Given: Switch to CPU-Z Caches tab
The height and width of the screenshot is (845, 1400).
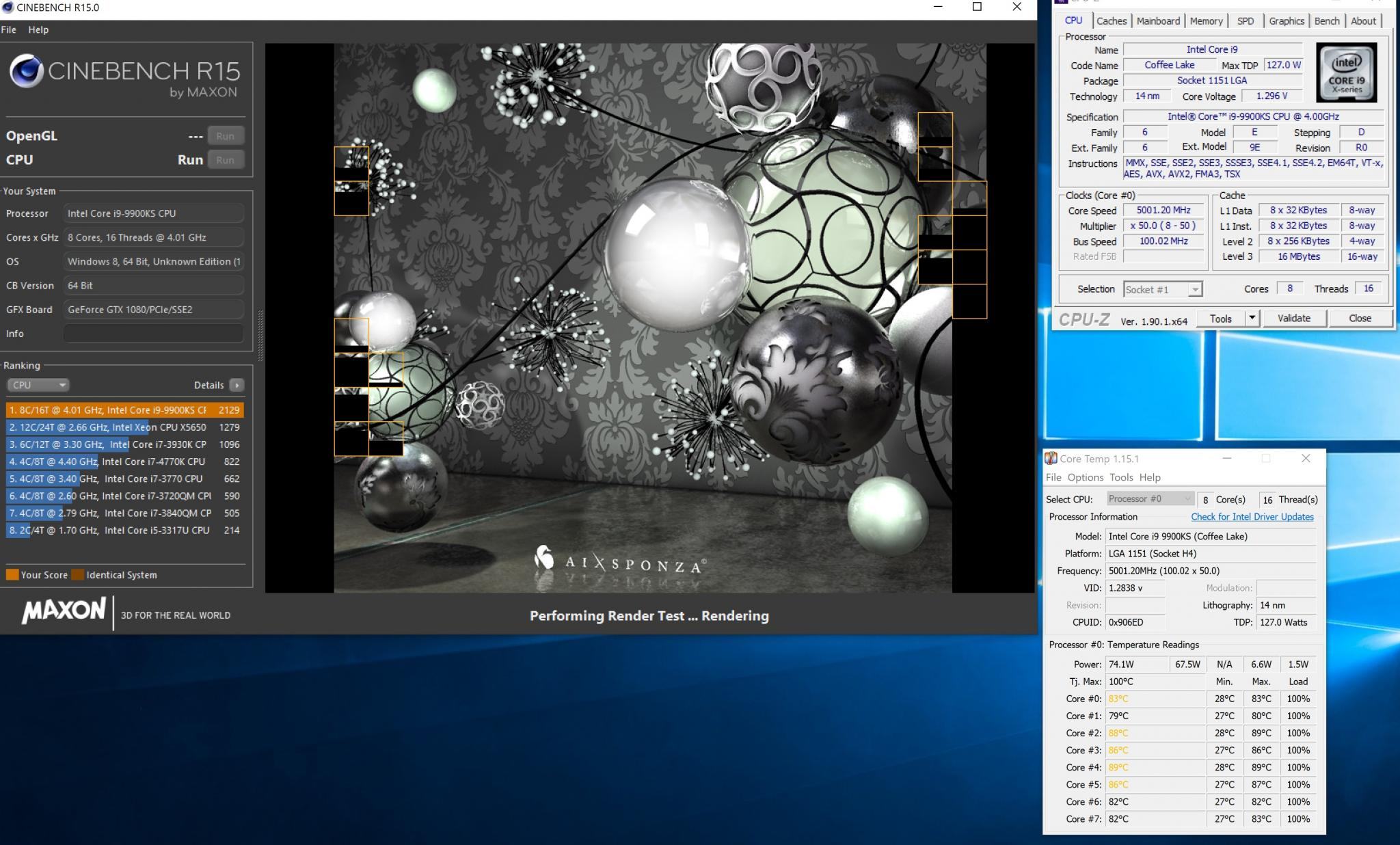Looking at the screenshot, I should (1112, 21).
